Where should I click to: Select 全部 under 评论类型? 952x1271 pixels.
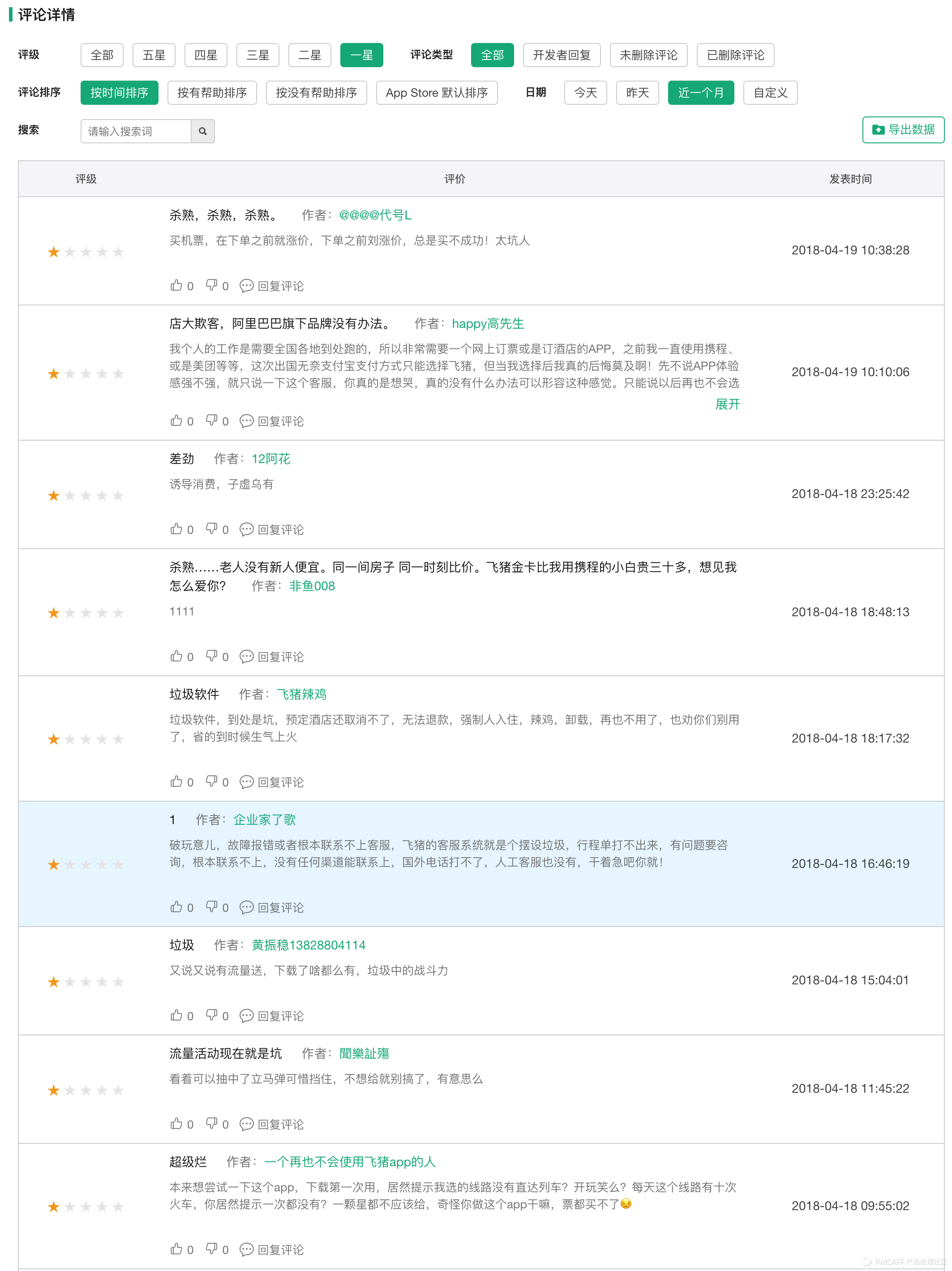coord(493,55)
